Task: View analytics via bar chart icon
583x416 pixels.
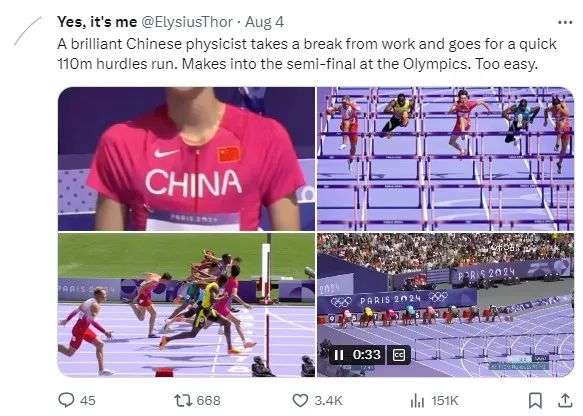Action: [x=417, y=400]
